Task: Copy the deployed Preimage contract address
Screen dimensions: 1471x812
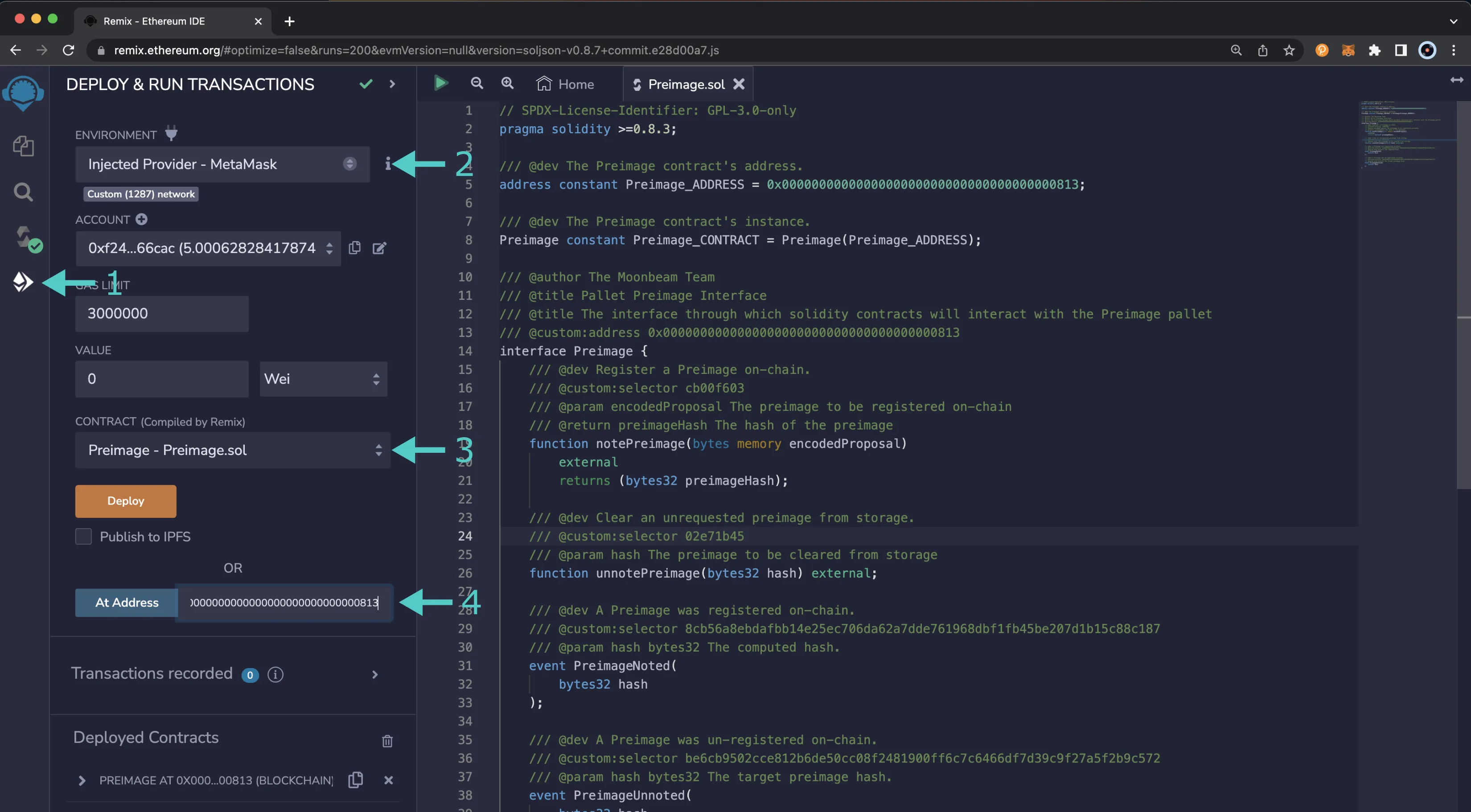Action: pyautogui.click(x=355, y=779)
